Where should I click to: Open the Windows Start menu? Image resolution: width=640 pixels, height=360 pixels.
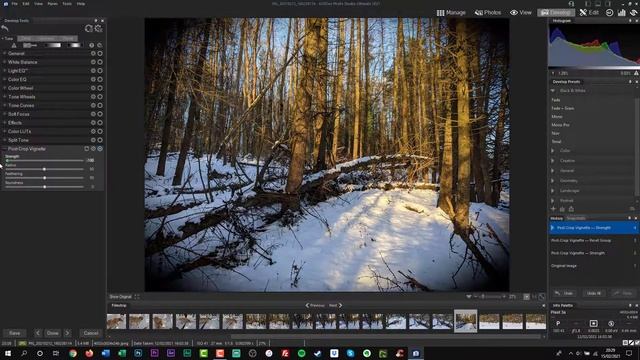tap(7, 353)
